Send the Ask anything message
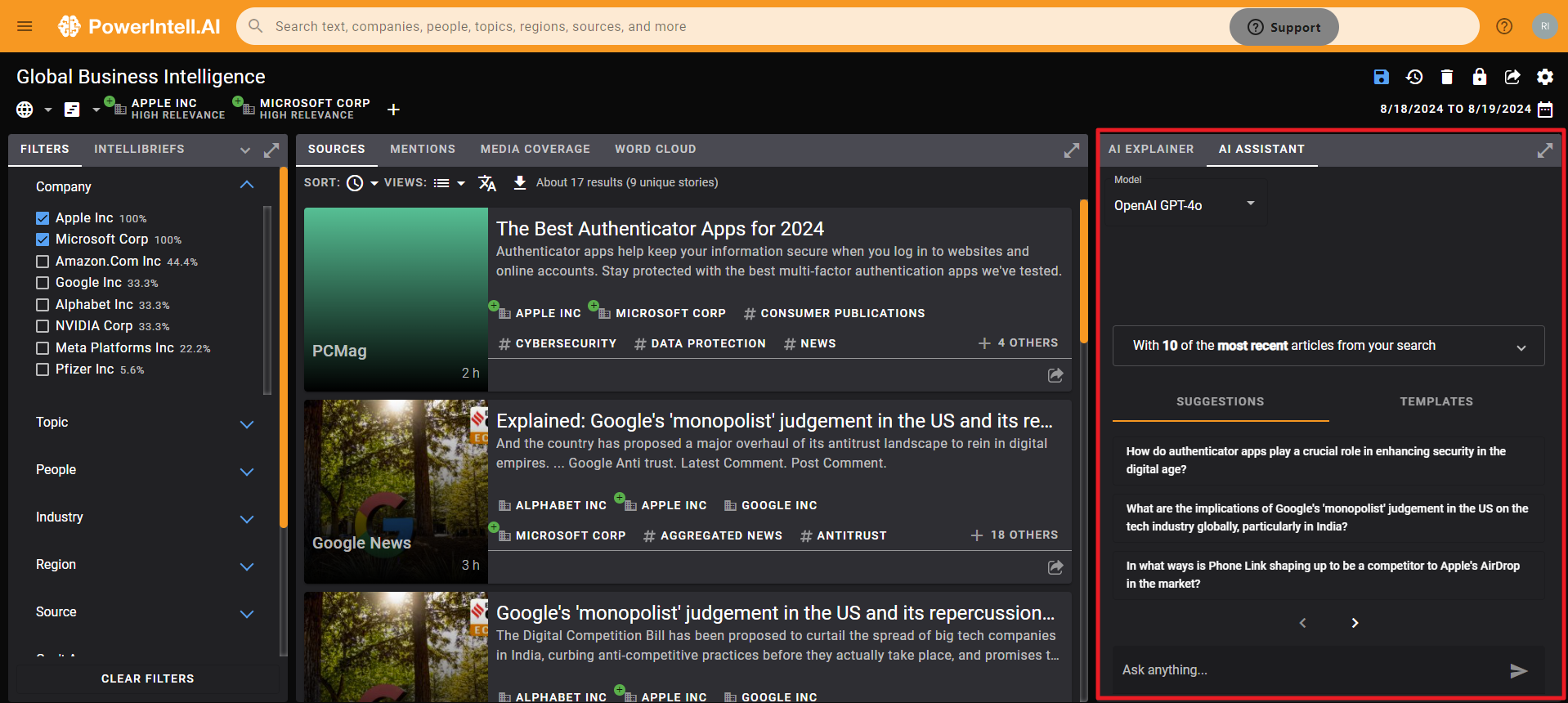 click(1518, 671)
